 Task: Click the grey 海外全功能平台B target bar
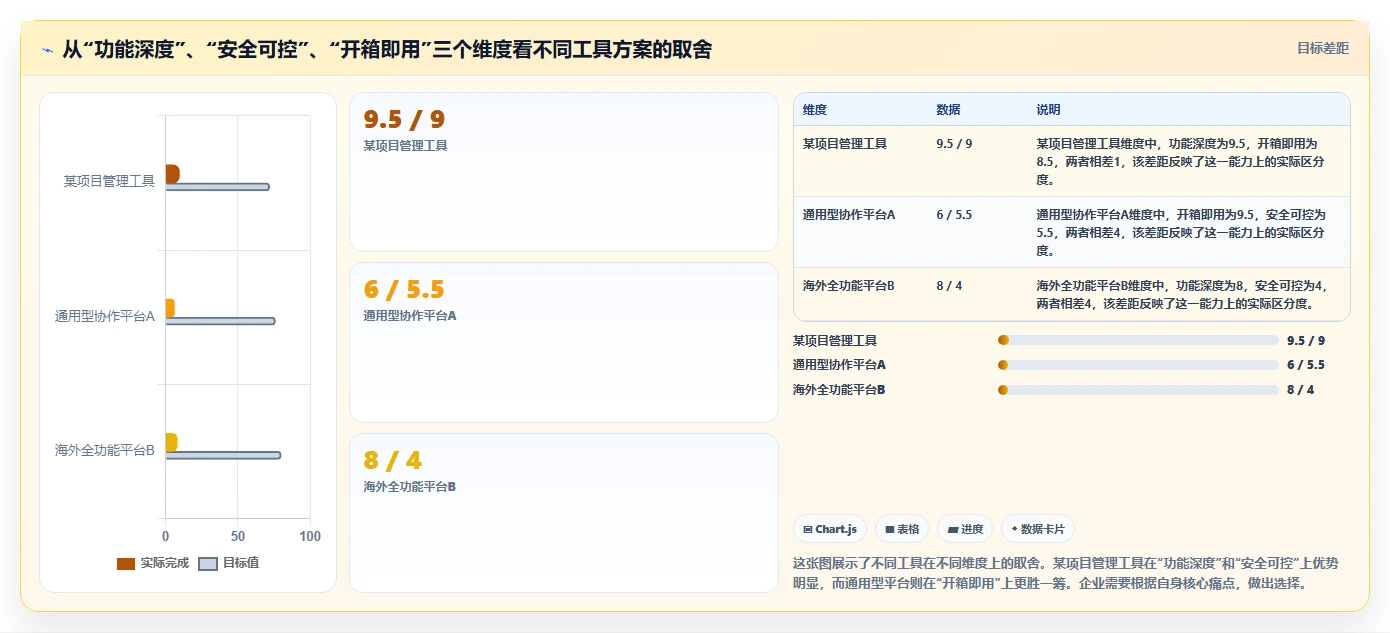click(223, 455)
